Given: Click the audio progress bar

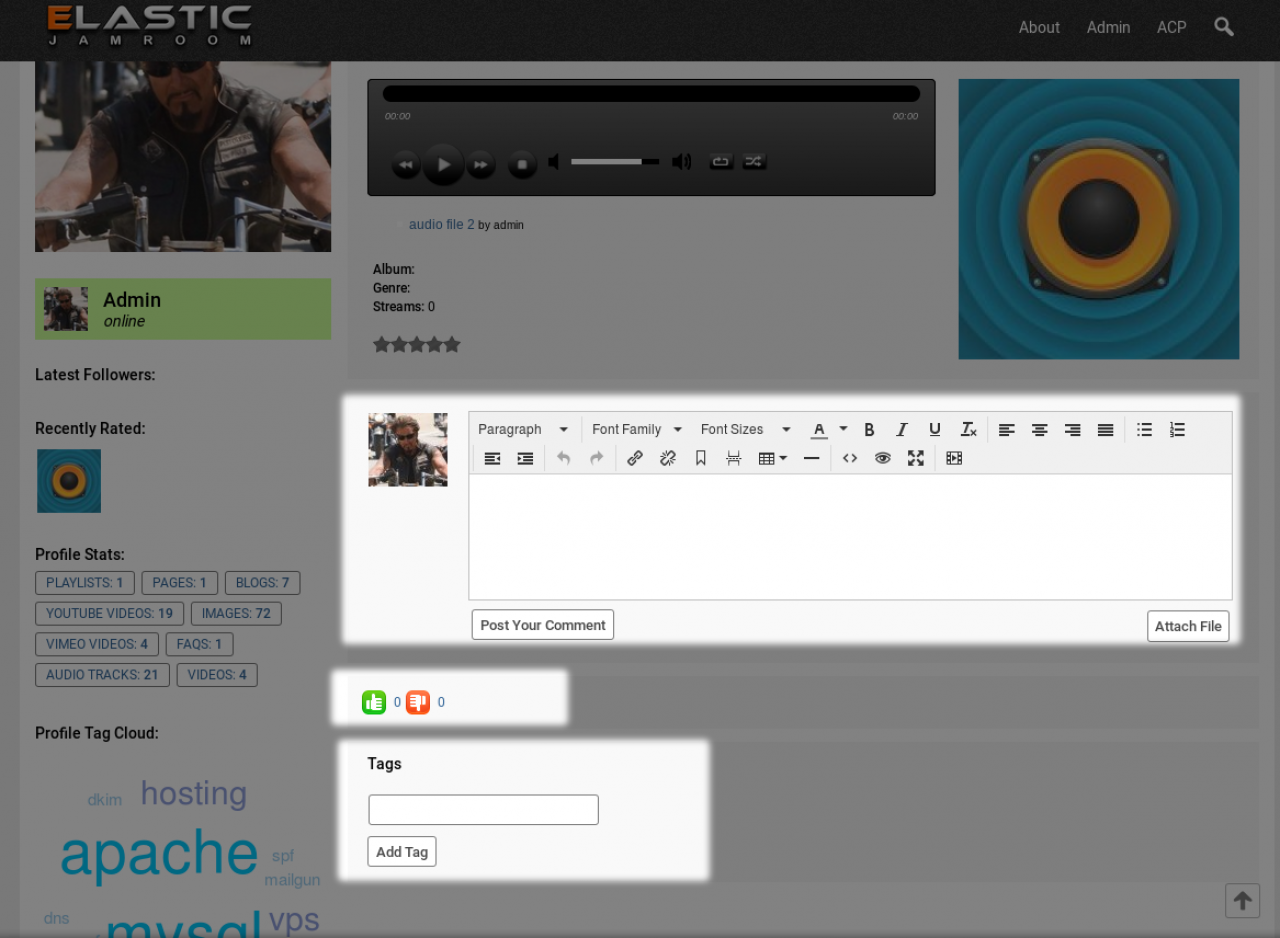Looking at the screenshot, I should click(651, 94).
